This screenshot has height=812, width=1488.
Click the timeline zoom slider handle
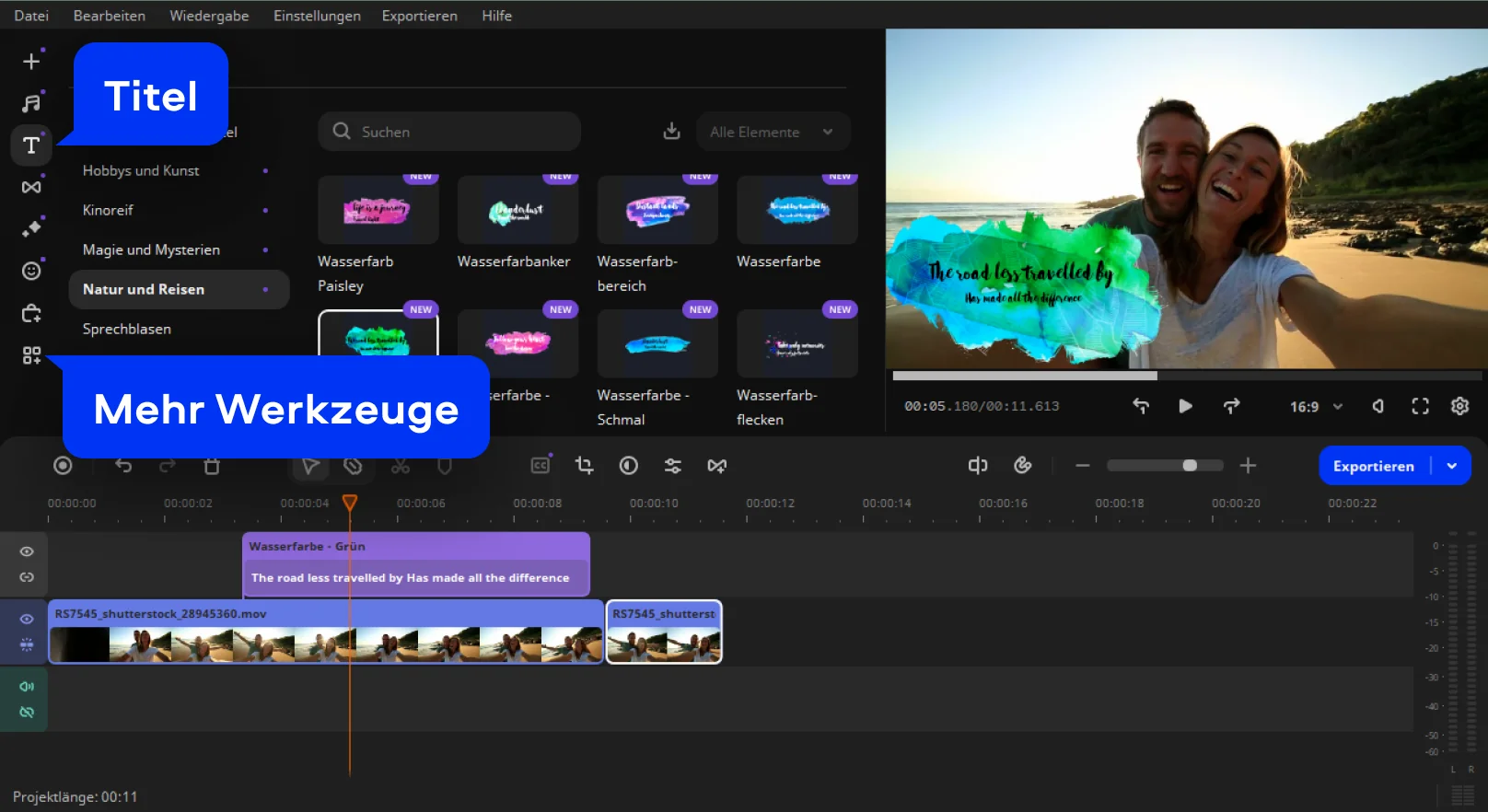(1190, 466)
